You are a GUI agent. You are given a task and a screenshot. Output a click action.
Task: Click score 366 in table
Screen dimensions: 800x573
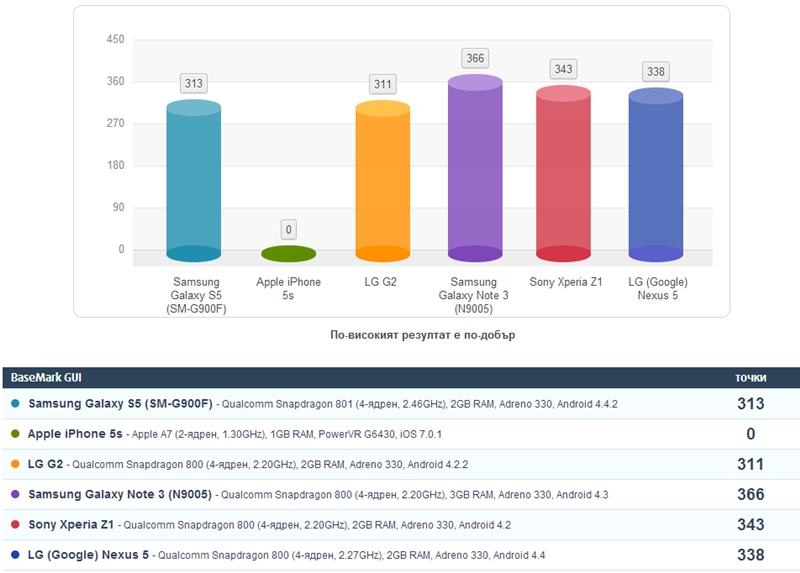tap(751, 494)
